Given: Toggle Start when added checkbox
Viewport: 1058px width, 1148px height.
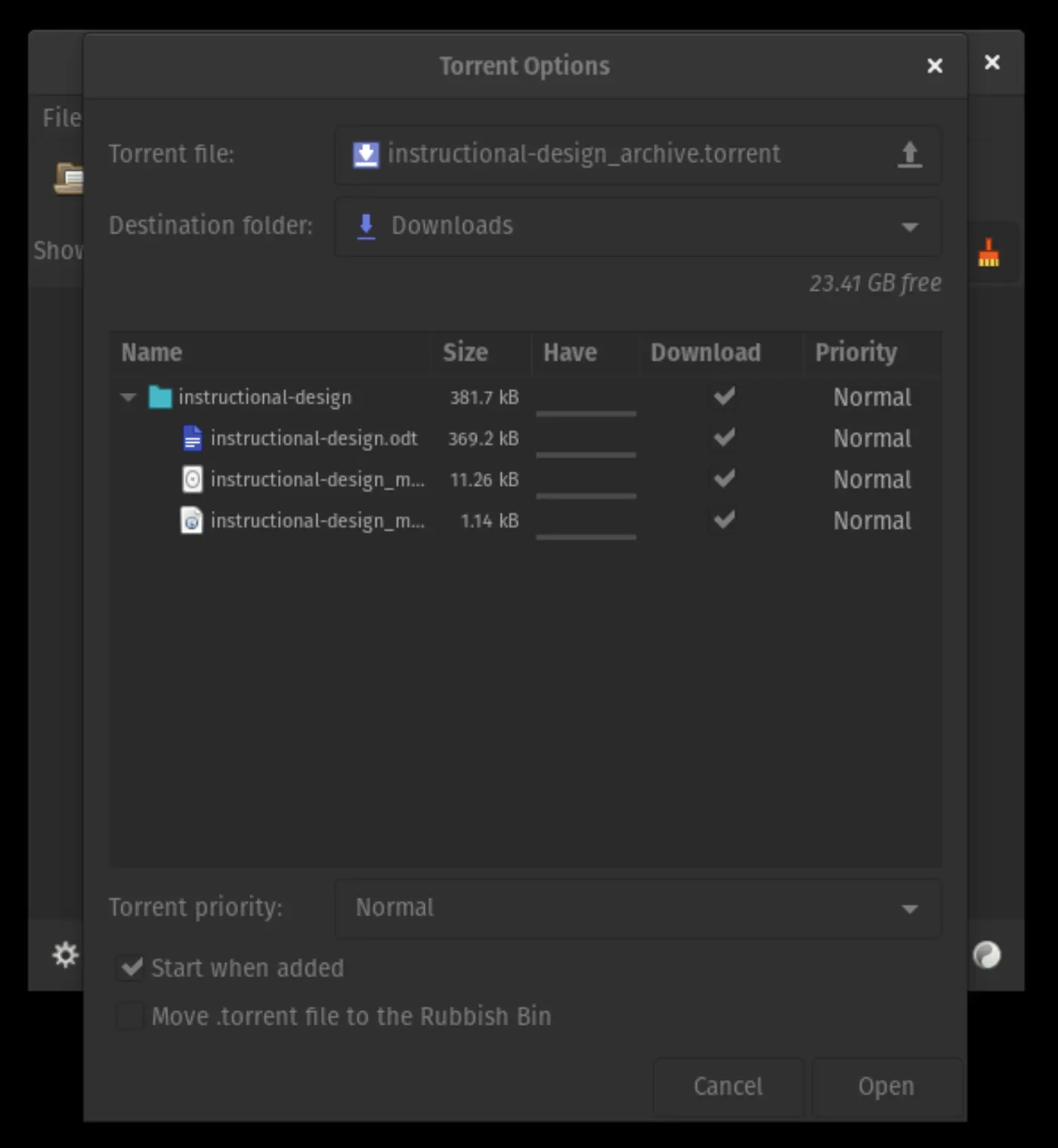Looking at the screenshot, I should 131,967.
